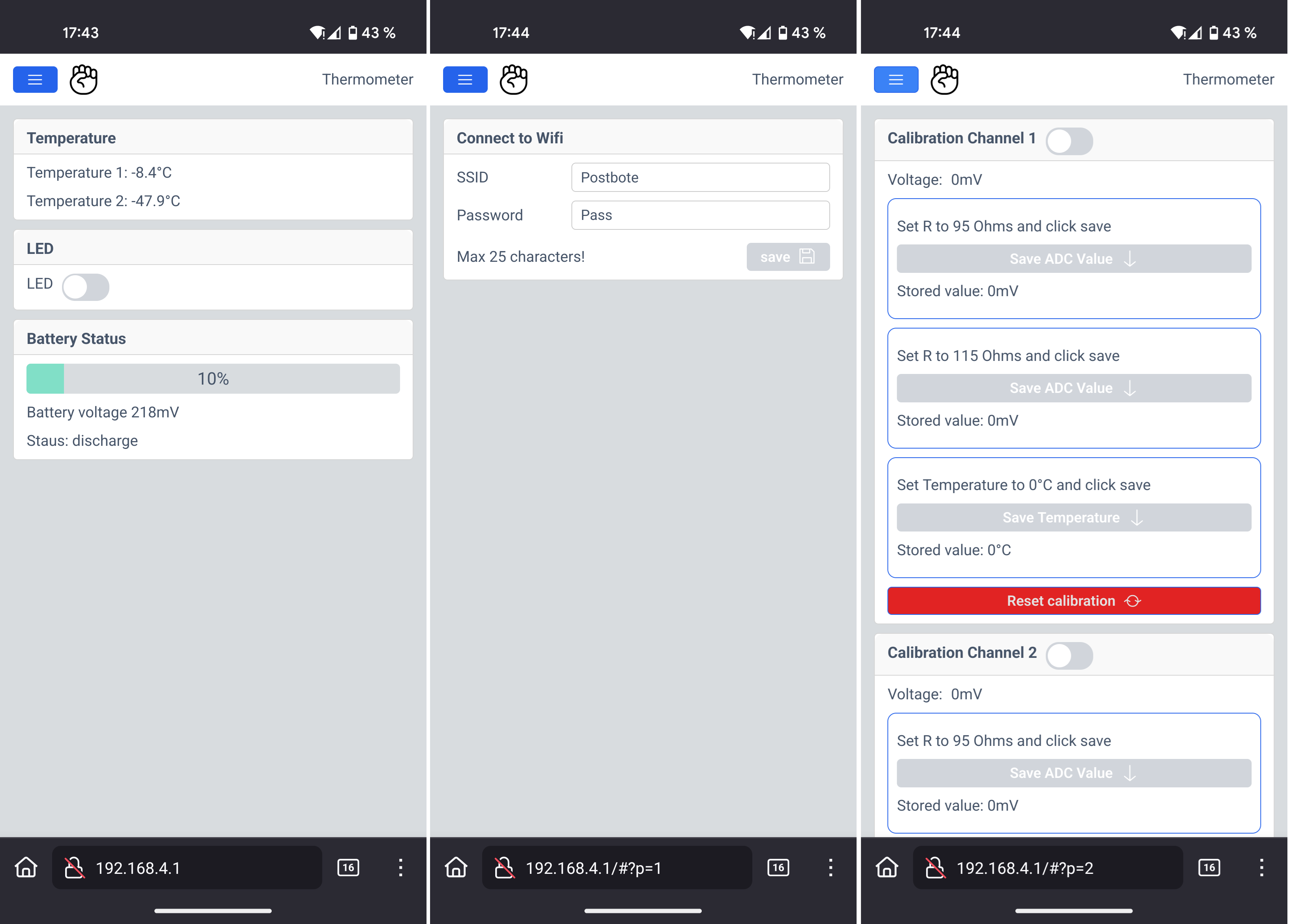Click Thermometer title on Wifi page
This screenshot has height=924, width=1289.
point(797,79)
